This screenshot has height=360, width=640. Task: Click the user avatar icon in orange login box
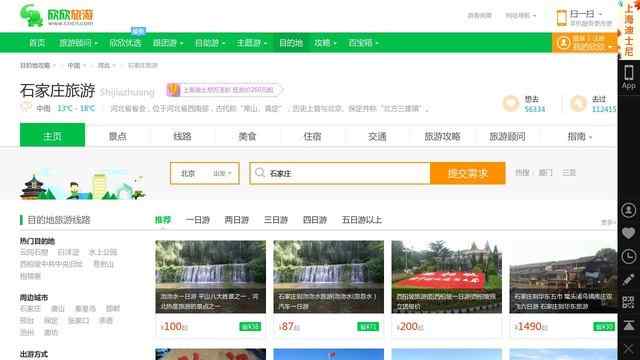pyautogui.click(x=564, y=42)
